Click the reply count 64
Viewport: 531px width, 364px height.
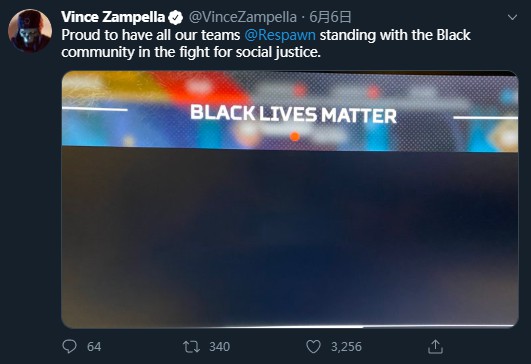click(94, 347)
